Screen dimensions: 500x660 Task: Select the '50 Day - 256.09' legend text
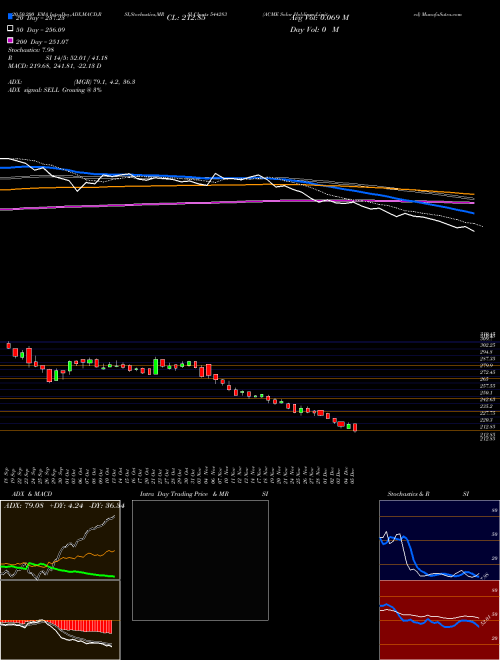point(40,30)
